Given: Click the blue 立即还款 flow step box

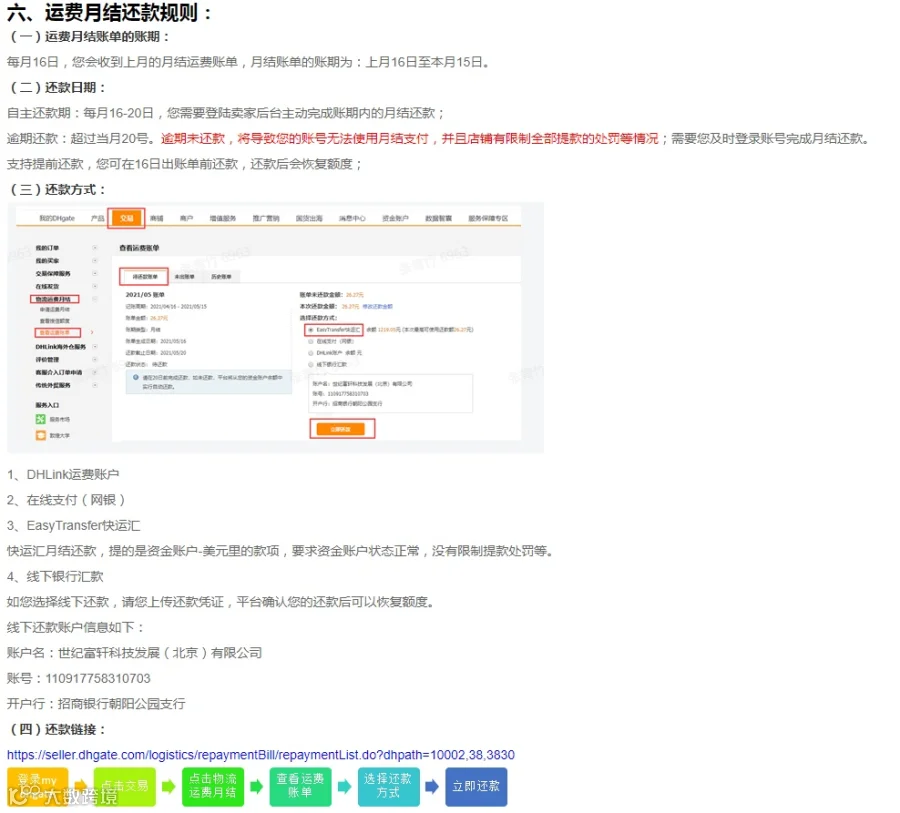Looking at the screenshot, I should click(476, 787).
